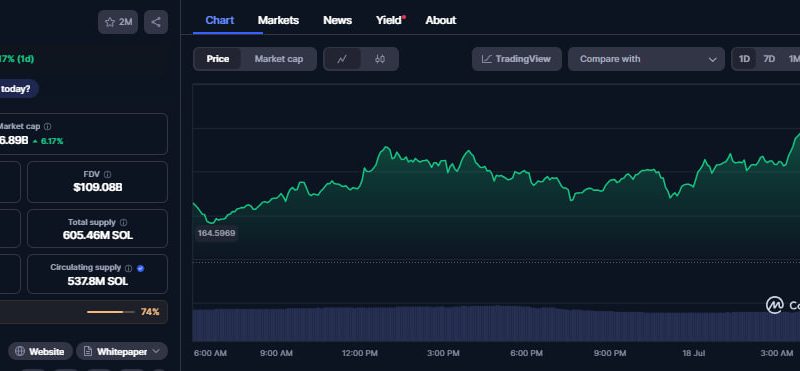Click the info icon beside Total supply
The image size is (800, 371).
point(123,222)
